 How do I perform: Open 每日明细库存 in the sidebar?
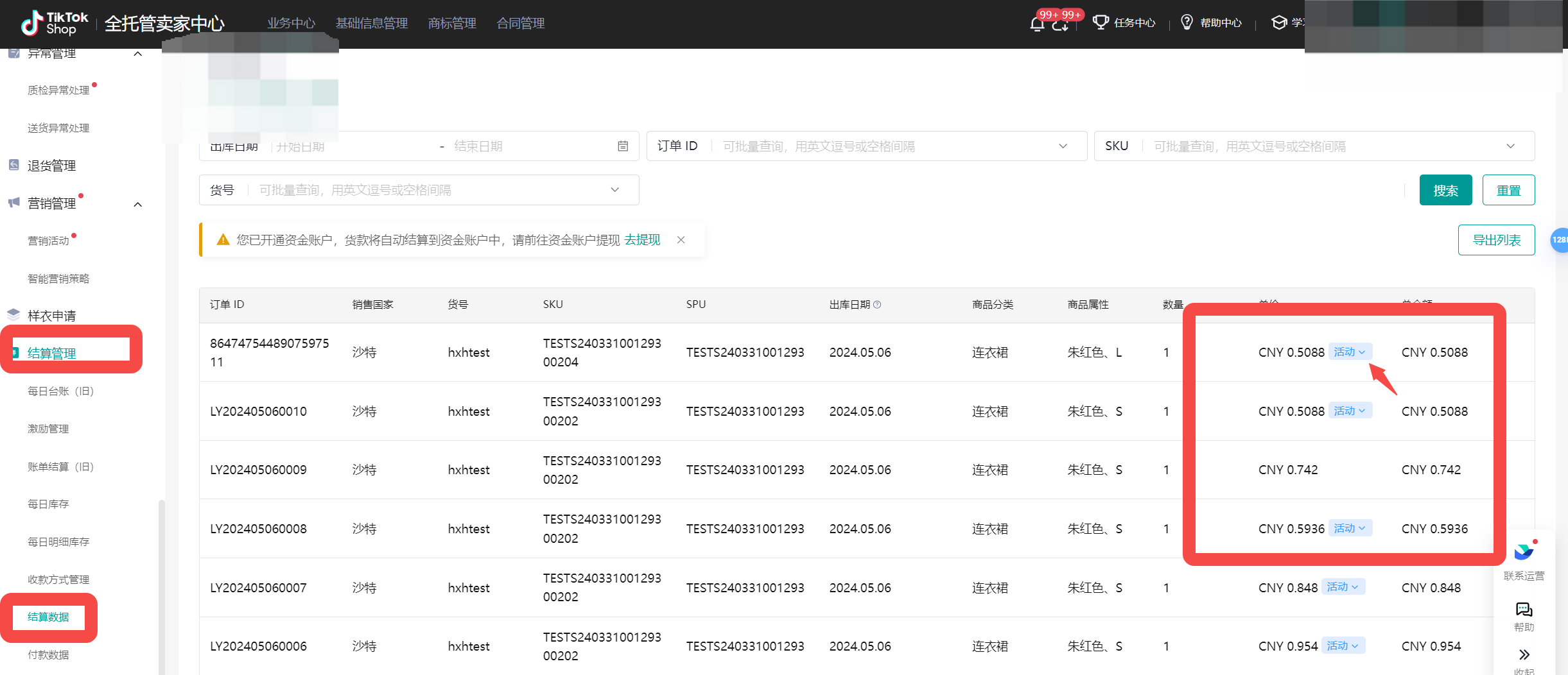pos(58,542)
